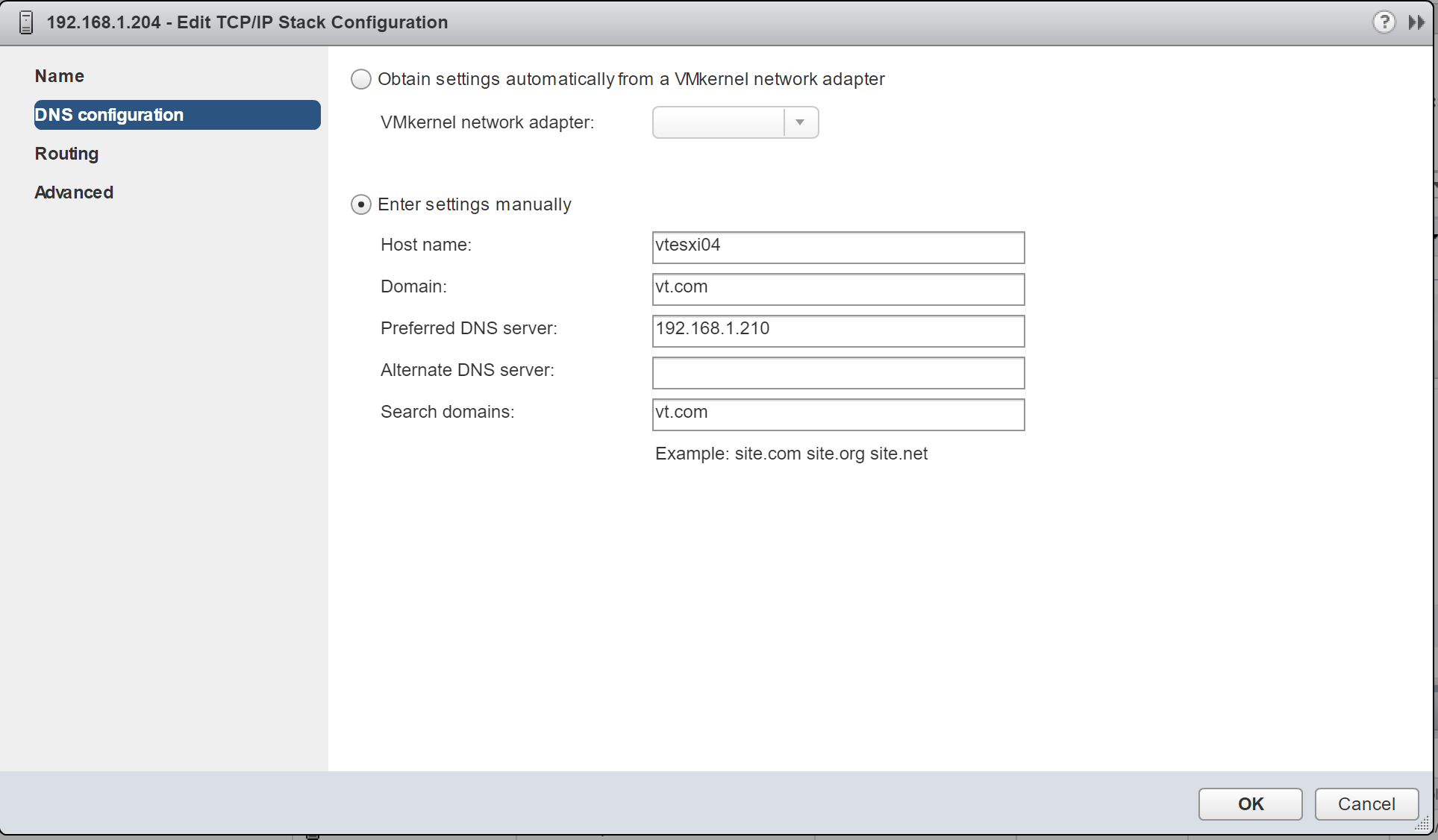Click the host device icon in title bar
1438x840 pixels.
(x=26, y=22)
